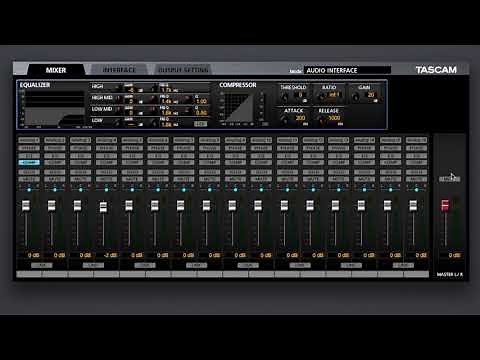Click the compressor ATTACK knob

[x=284, y=120]
